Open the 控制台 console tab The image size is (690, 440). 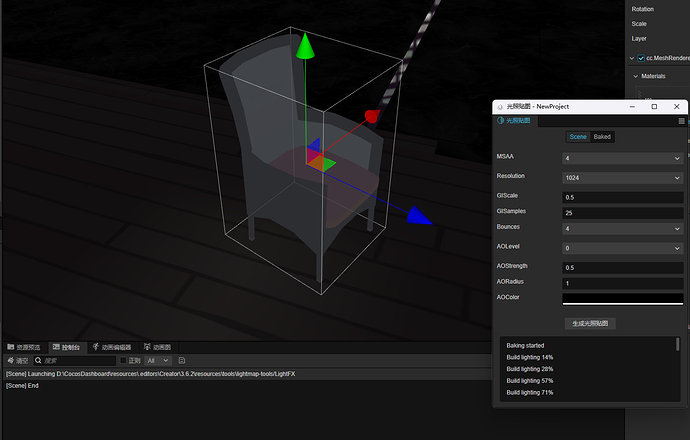coord(66,347)
